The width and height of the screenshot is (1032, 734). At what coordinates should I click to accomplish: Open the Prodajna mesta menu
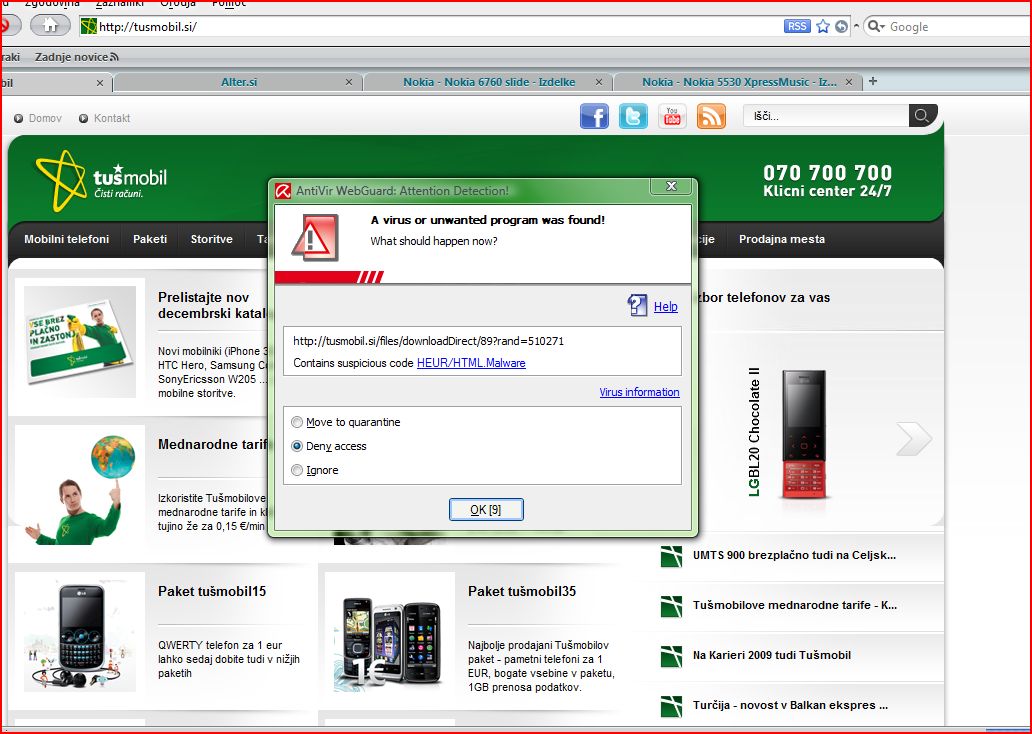click(782, 239)
